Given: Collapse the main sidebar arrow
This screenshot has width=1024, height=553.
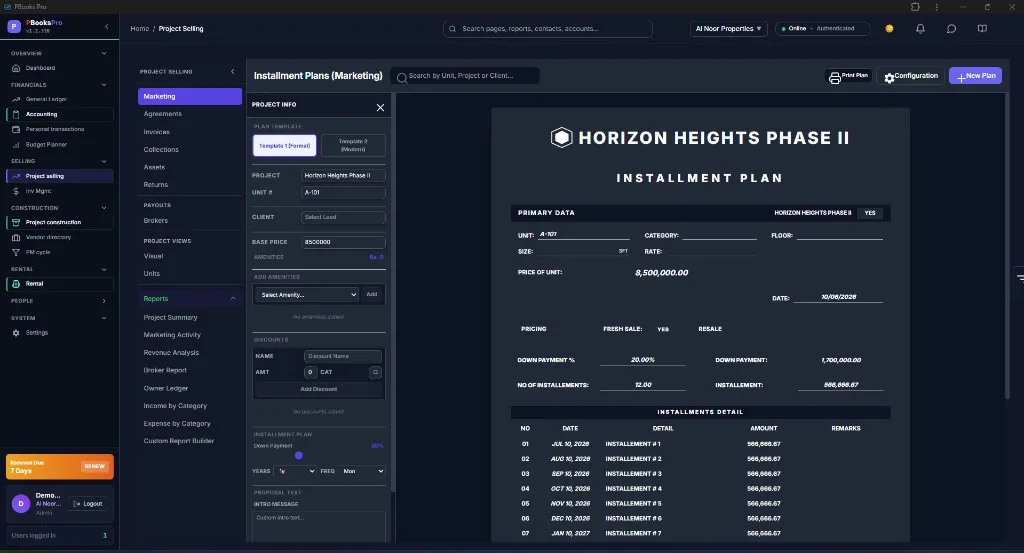Looking at the screenshot, I should pos(106,27).
